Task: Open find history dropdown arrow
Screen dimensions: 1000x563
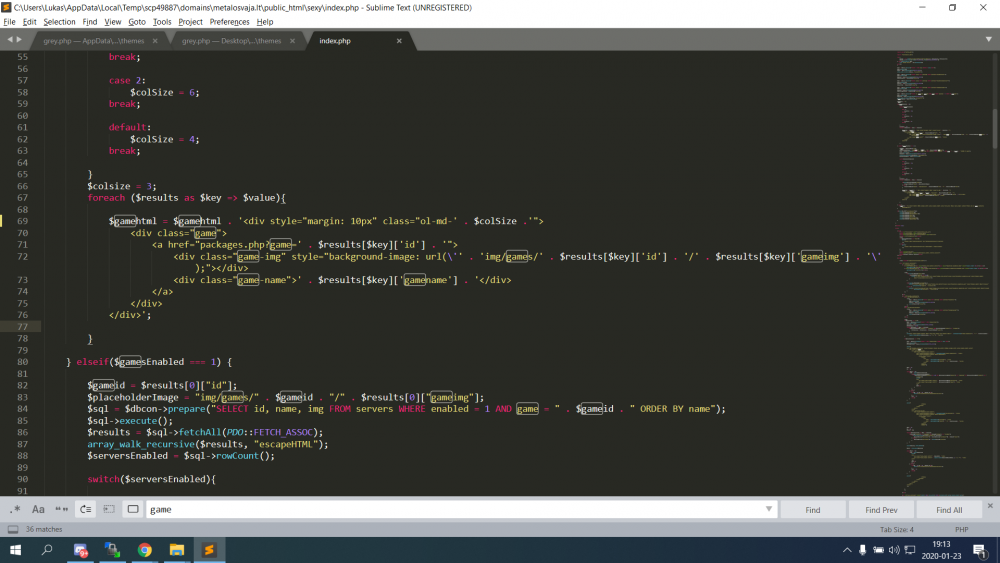Action: click(x=768, y=509)
